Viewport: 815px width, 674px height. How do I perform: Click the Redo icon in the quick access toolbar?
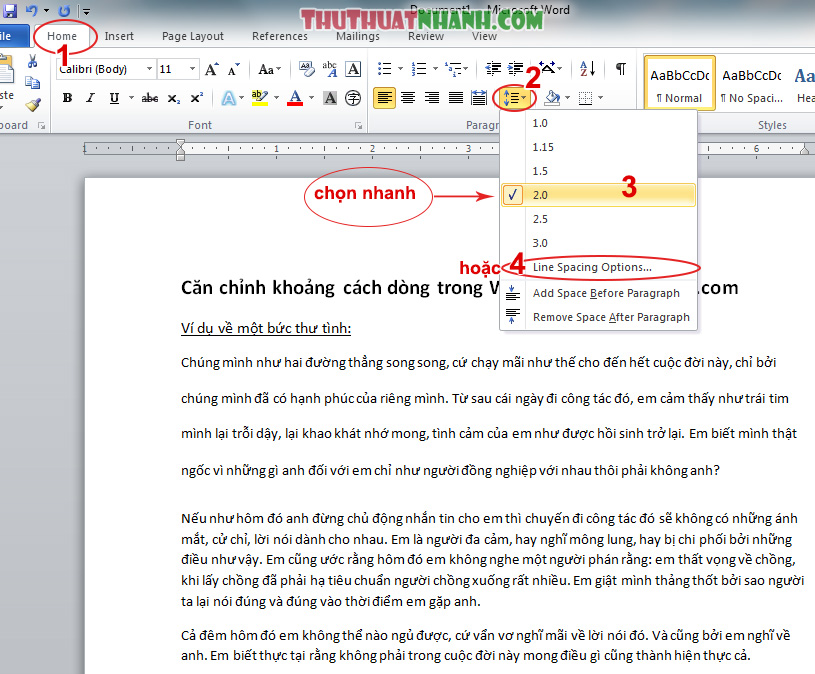[x=64, y=10]
